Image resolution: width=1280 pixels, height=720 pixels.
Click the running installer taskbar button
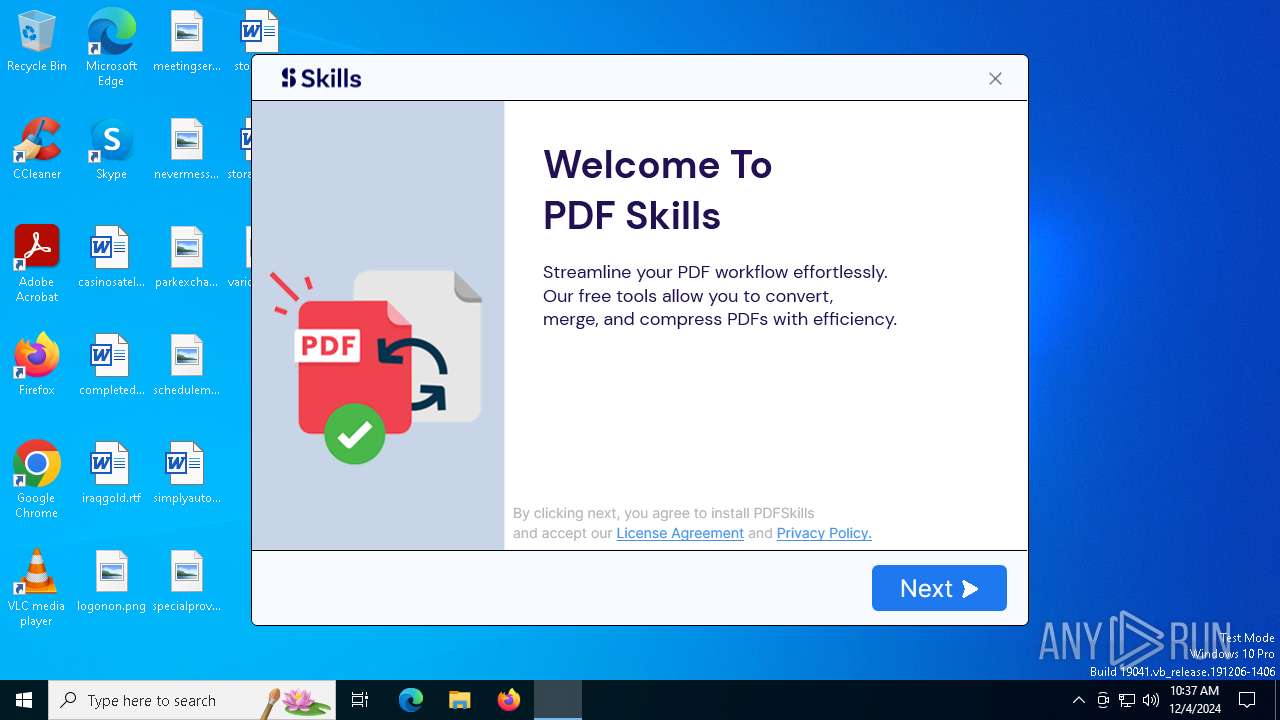(558, 700)
